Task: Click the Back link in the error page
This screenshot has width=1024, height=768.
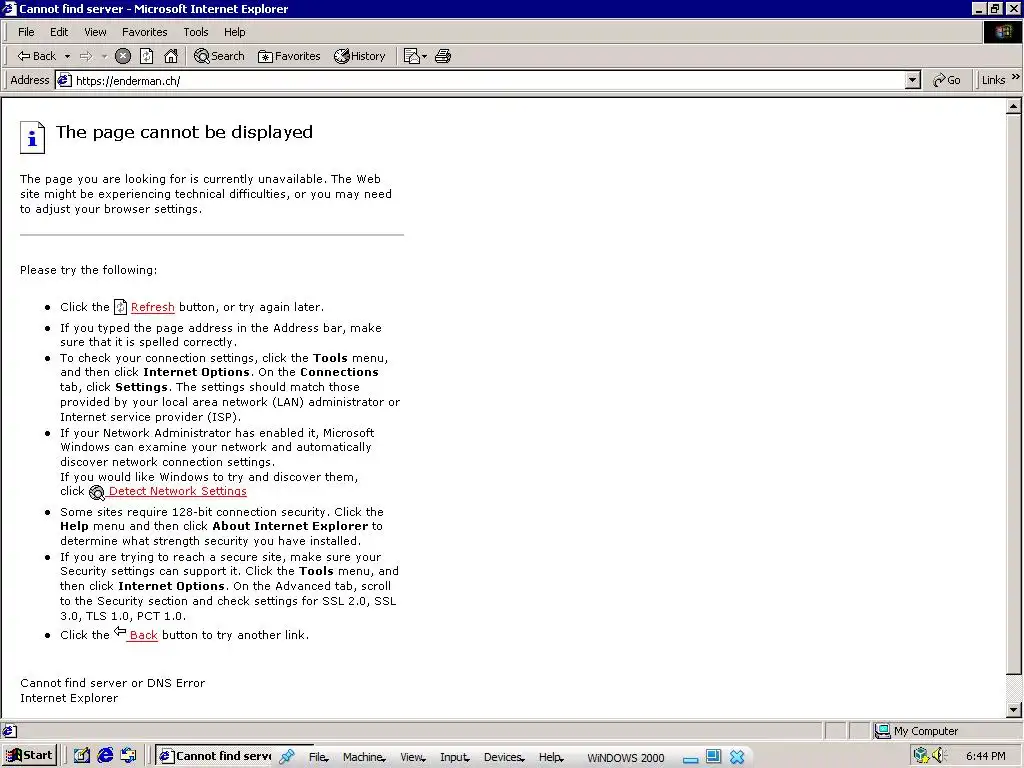Action: click(x=143, y=635)
